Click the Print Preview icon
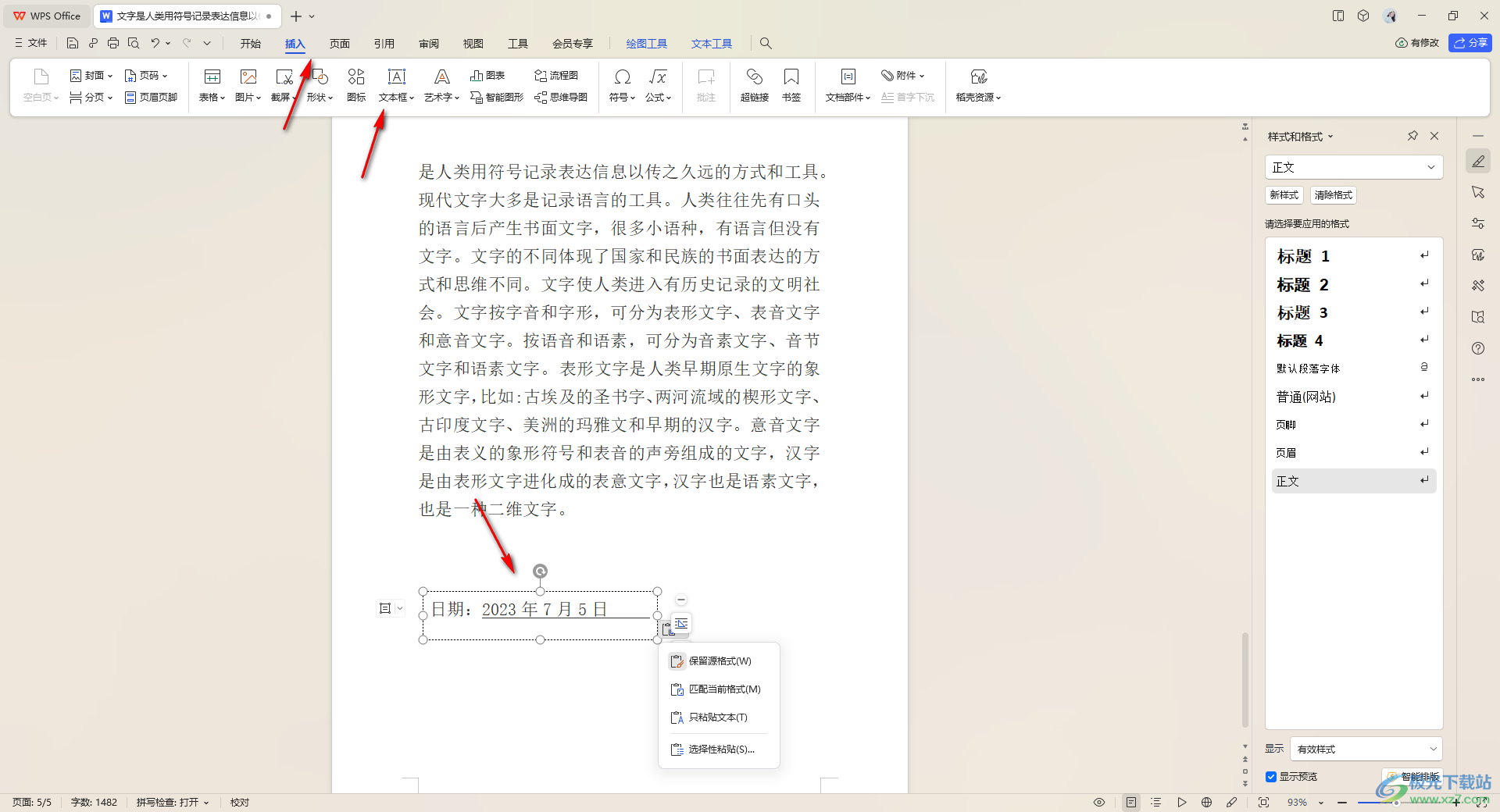 pyautogui.click(x=134, y=43)
